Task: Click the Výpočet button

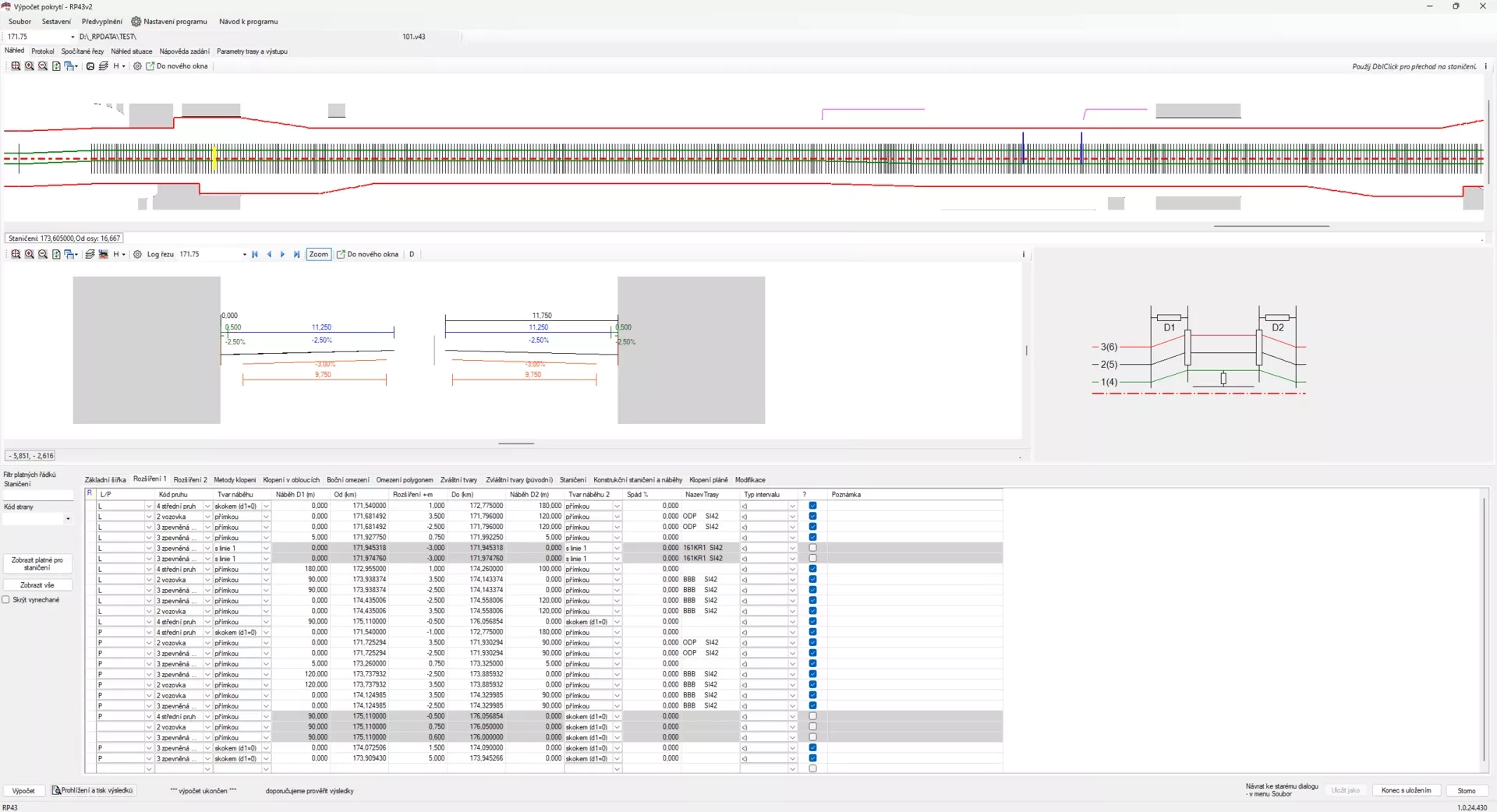Action: tap(23, 790)
